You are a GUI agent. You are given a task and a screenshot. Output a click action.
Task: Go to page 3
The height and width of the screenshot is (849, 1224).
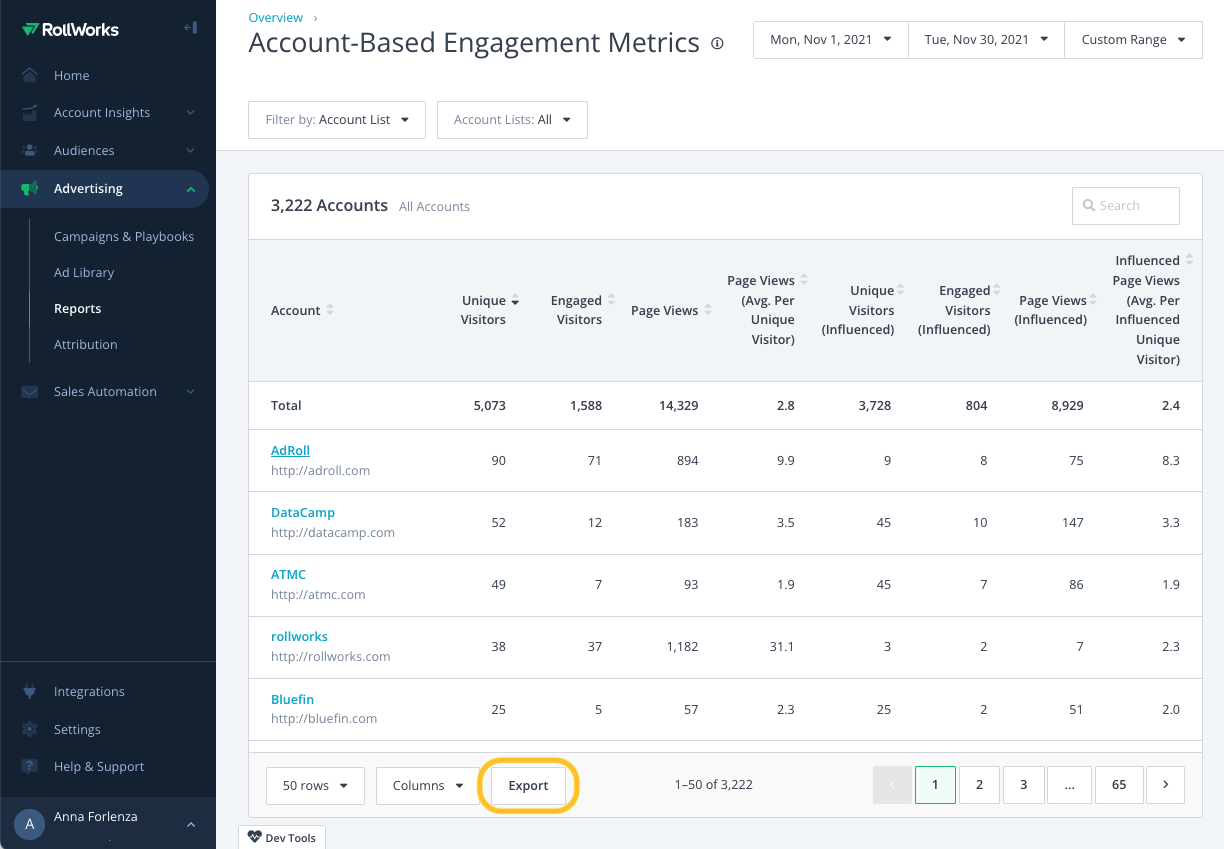point(1024,785)
